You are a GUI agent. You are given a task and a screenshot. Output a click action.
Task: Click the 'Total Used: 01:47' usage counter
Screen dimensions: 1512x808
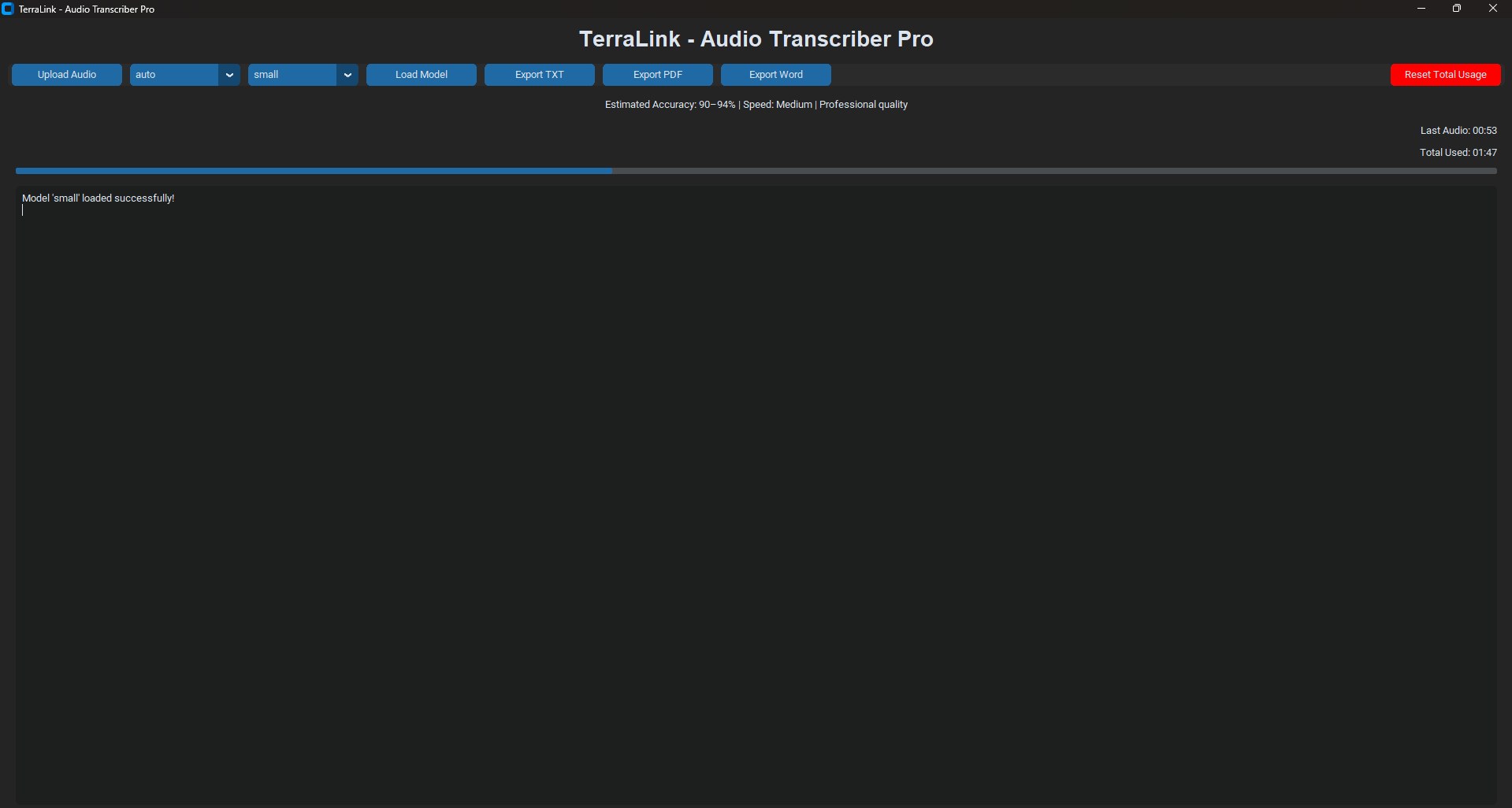point(1458,152)
